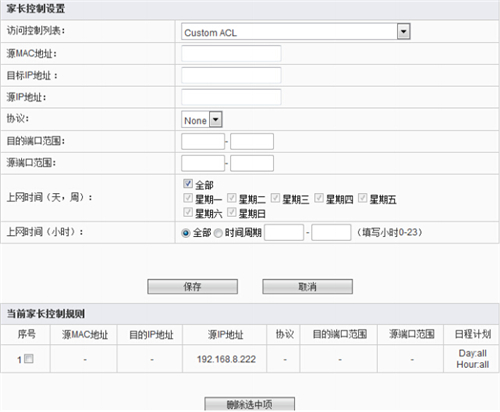Click the 时间周期 end hour field
This screenshot has width=500, height=412.
[331, 232]
